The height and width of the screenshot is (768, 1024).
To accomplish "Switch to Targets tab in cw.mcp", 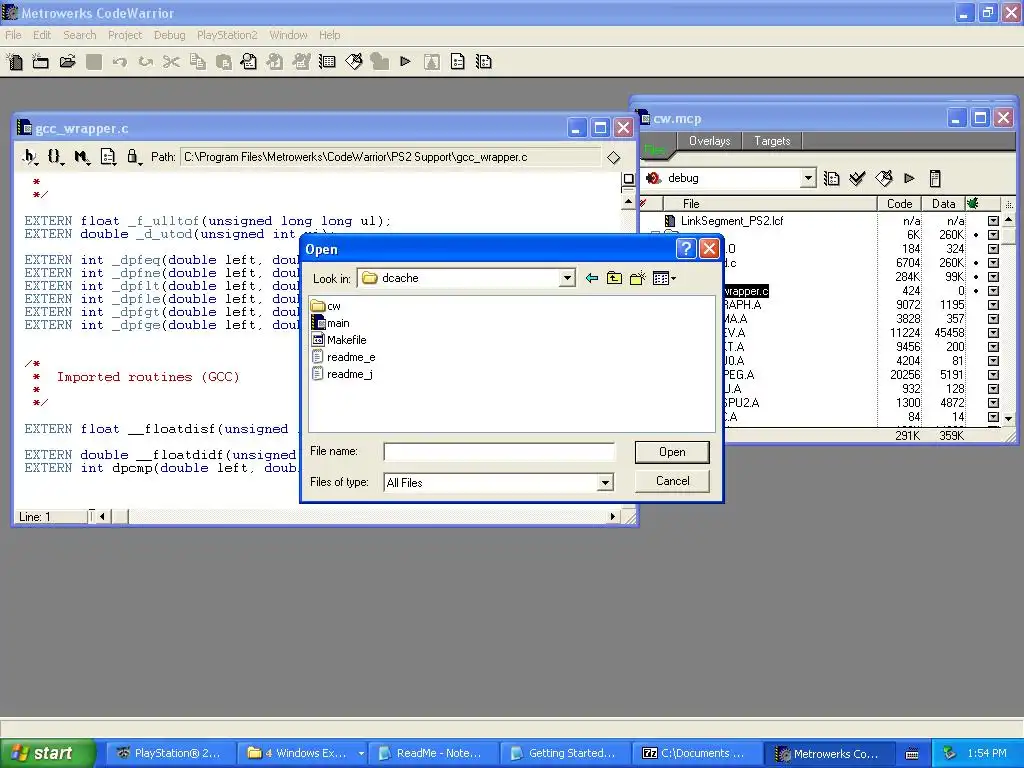I will pyautogui.click(x=772, y=141).
